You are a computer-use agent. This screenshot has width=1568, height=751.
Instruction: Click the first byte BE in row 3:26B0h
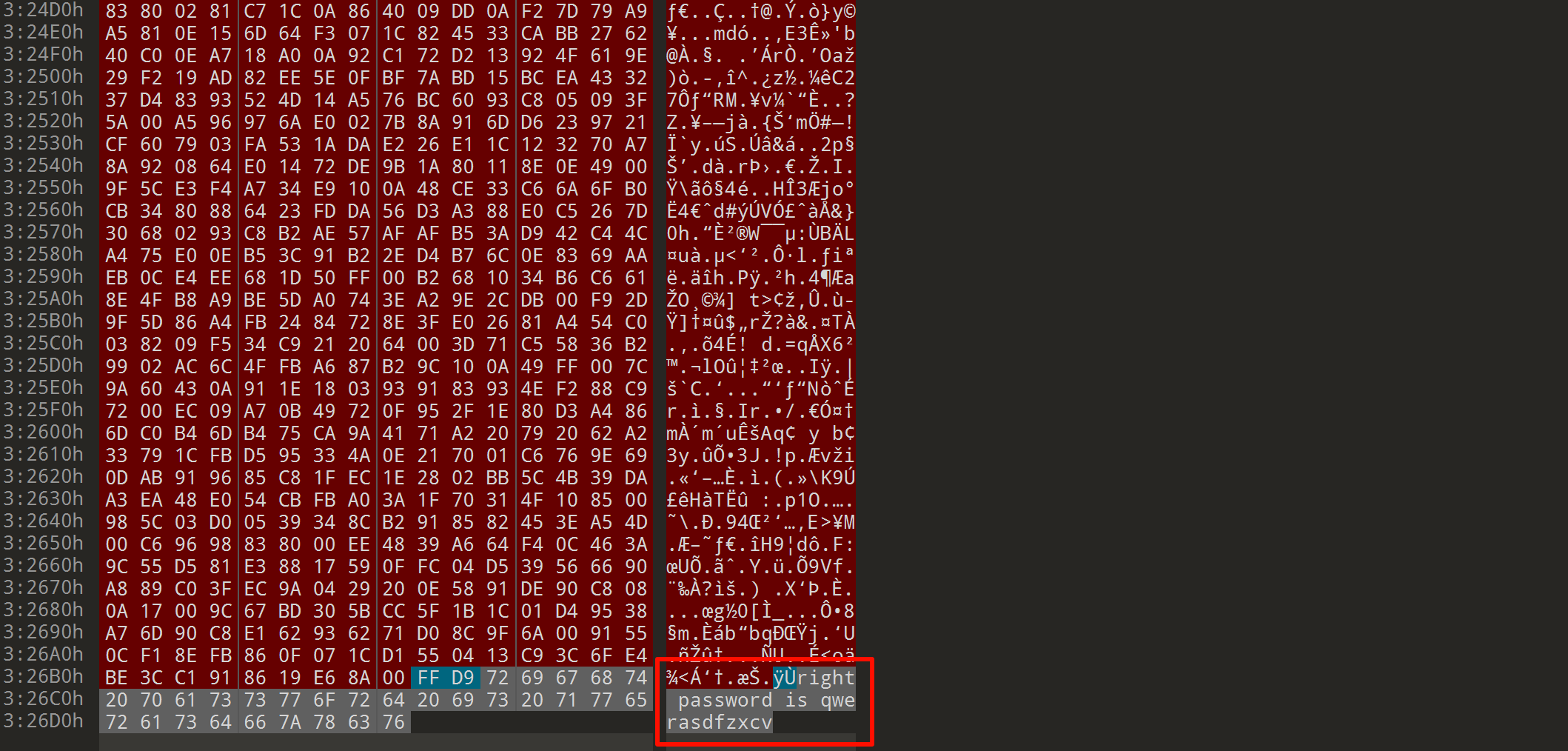click(117, 678)
